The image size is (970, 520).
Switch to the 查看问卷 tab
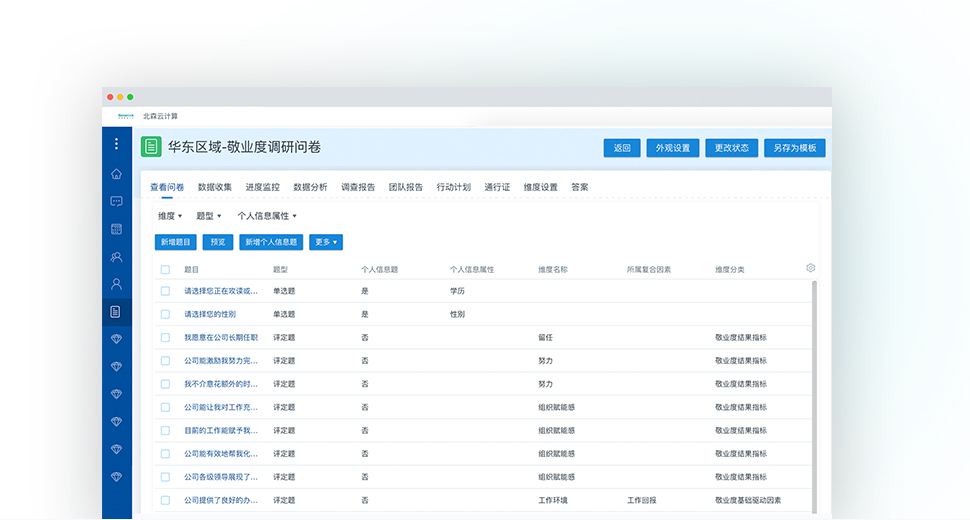coord(167,187)
